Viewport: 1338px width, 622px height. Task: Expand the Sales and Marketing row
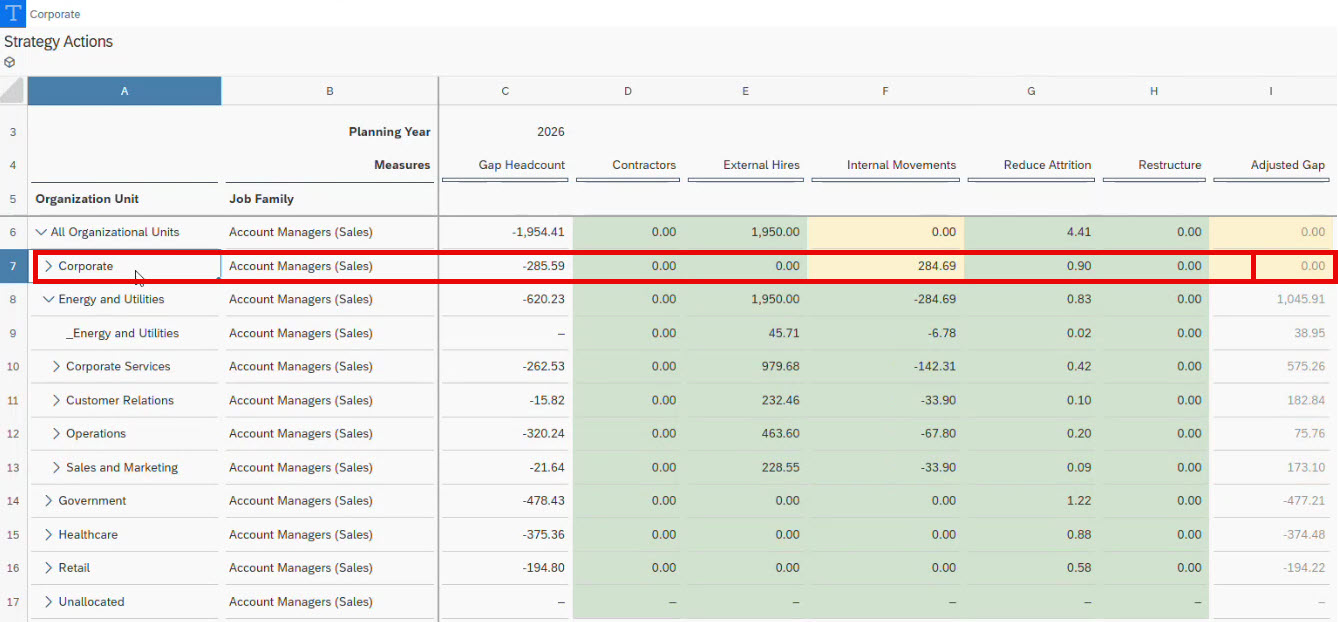click(56, 467)
